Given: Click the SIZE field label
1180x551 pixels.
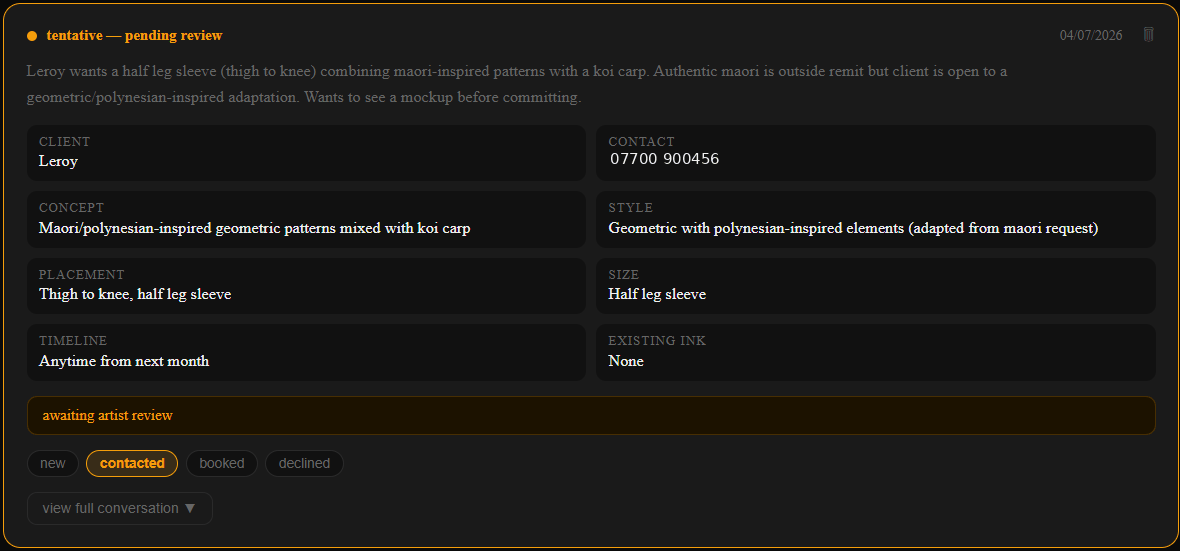Looking at the screenshot, I should [x=624, y=275].
